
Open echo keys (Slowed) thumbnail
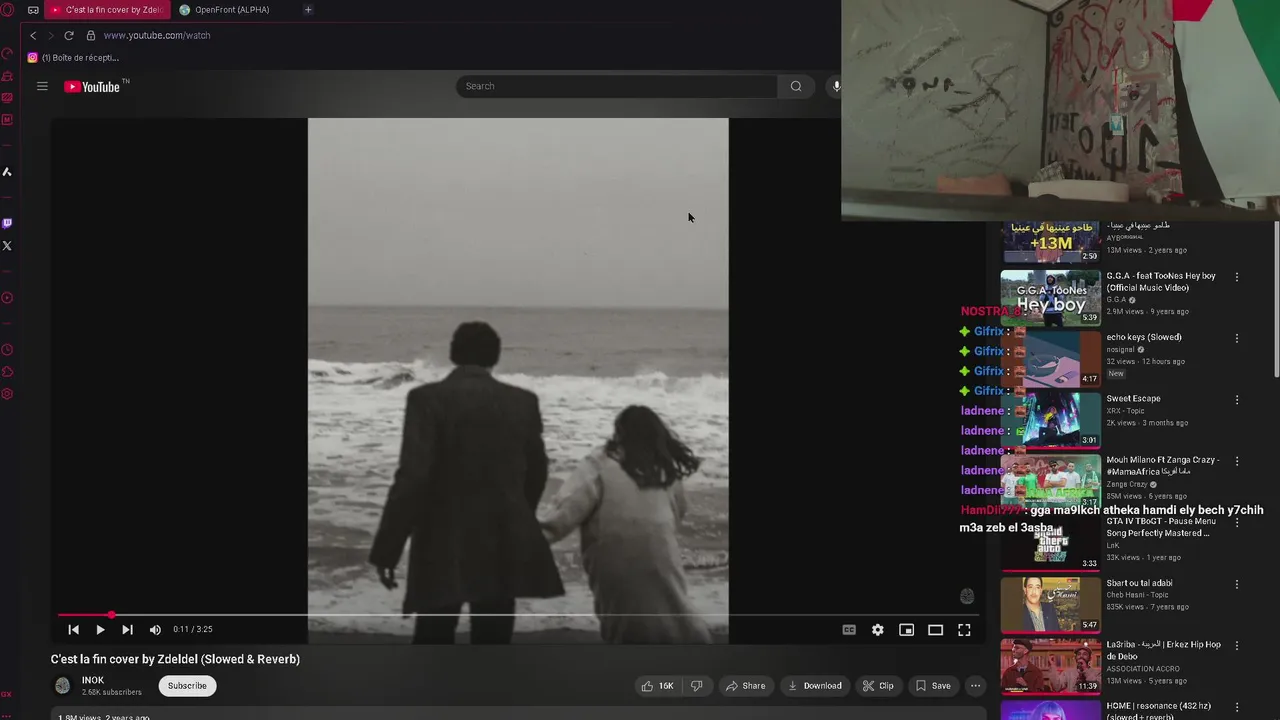tap(1050, 359)
